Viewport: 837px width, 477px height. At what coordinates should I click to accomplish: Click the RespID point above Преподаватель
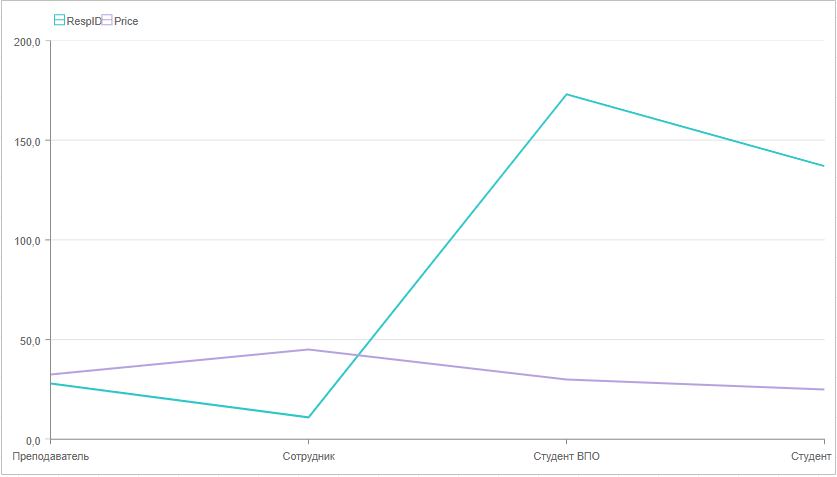coord(51,383)
